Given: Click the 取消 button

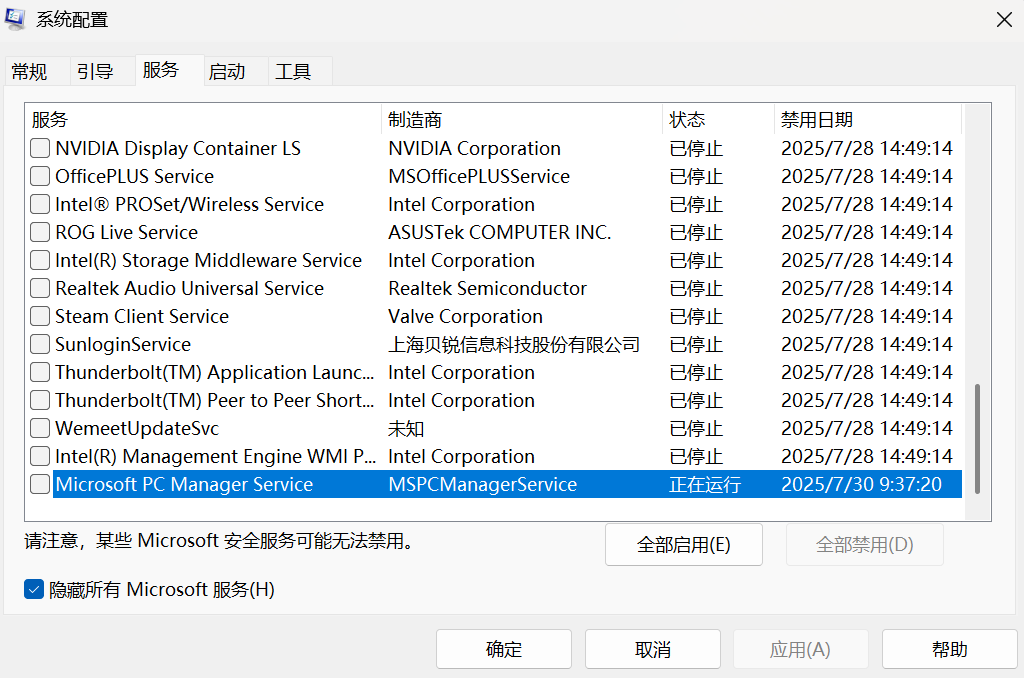Looking at the screenshot, I should click(x=653, y=649).
